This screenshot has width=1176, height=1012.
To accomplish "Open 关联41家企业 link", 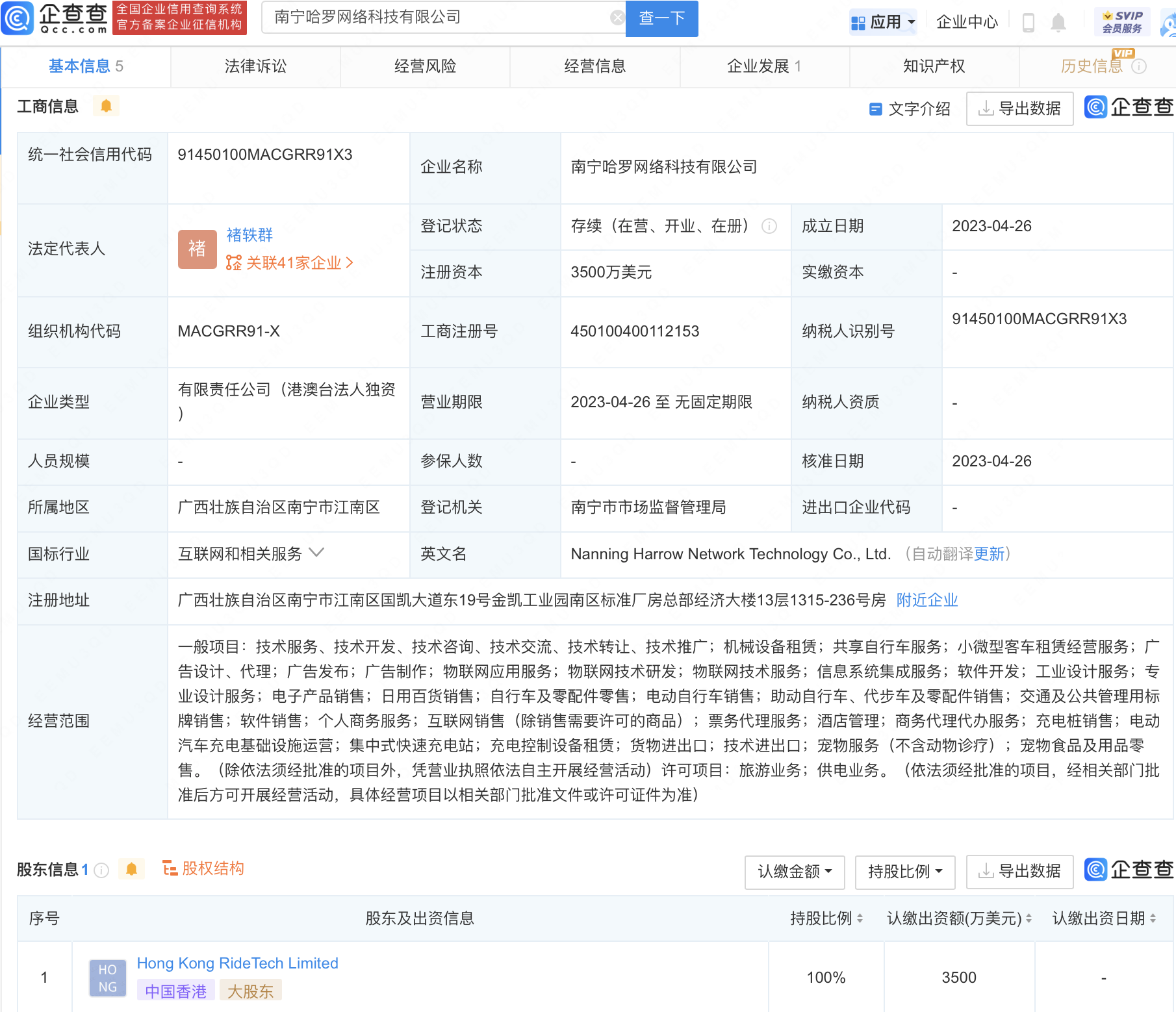I will pos(290,263).
